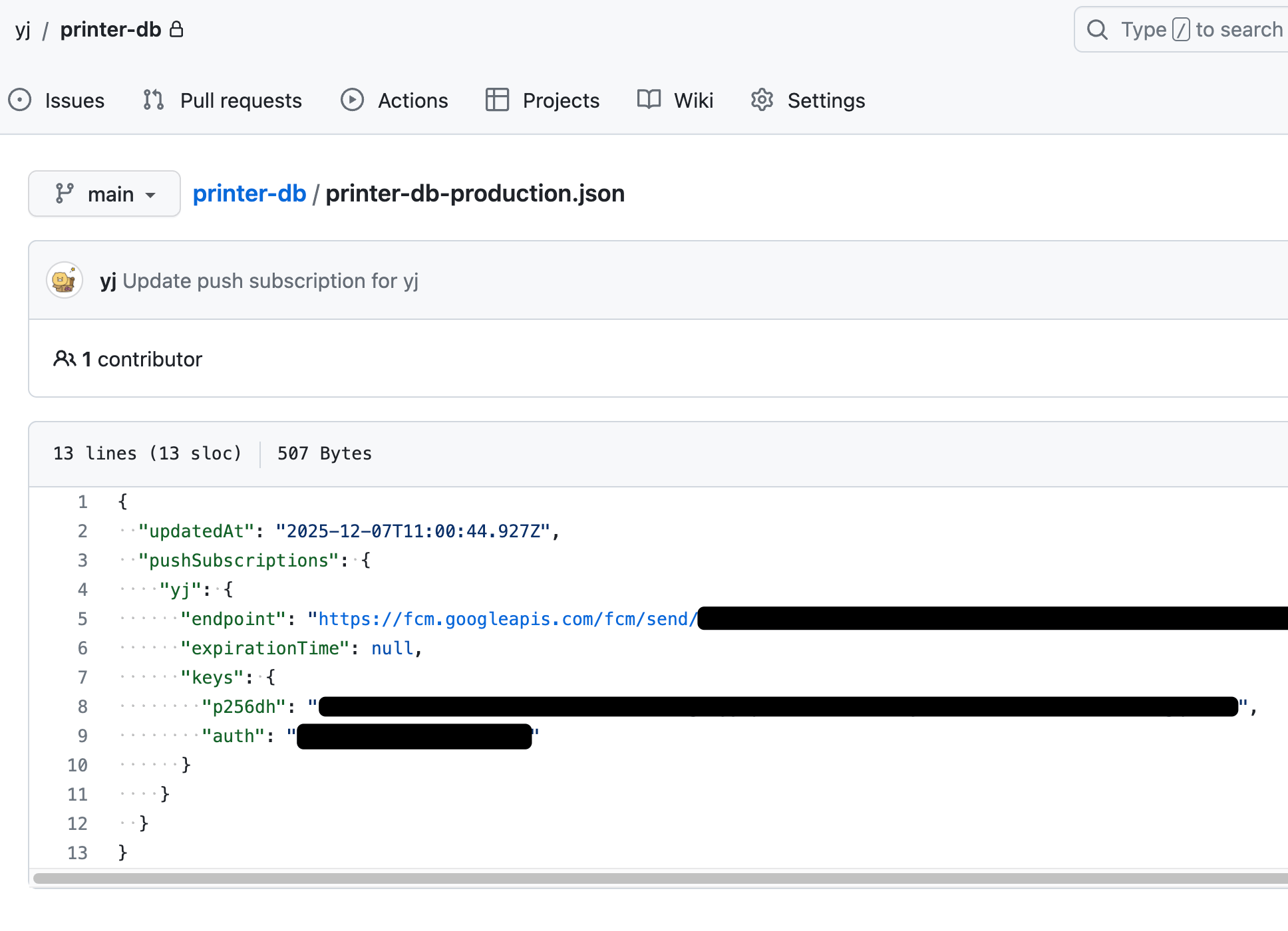Image resolution: width=1288 pixels, height=931 pixels.
Task: Click the contributors people icon
Action: click(65, 358)
